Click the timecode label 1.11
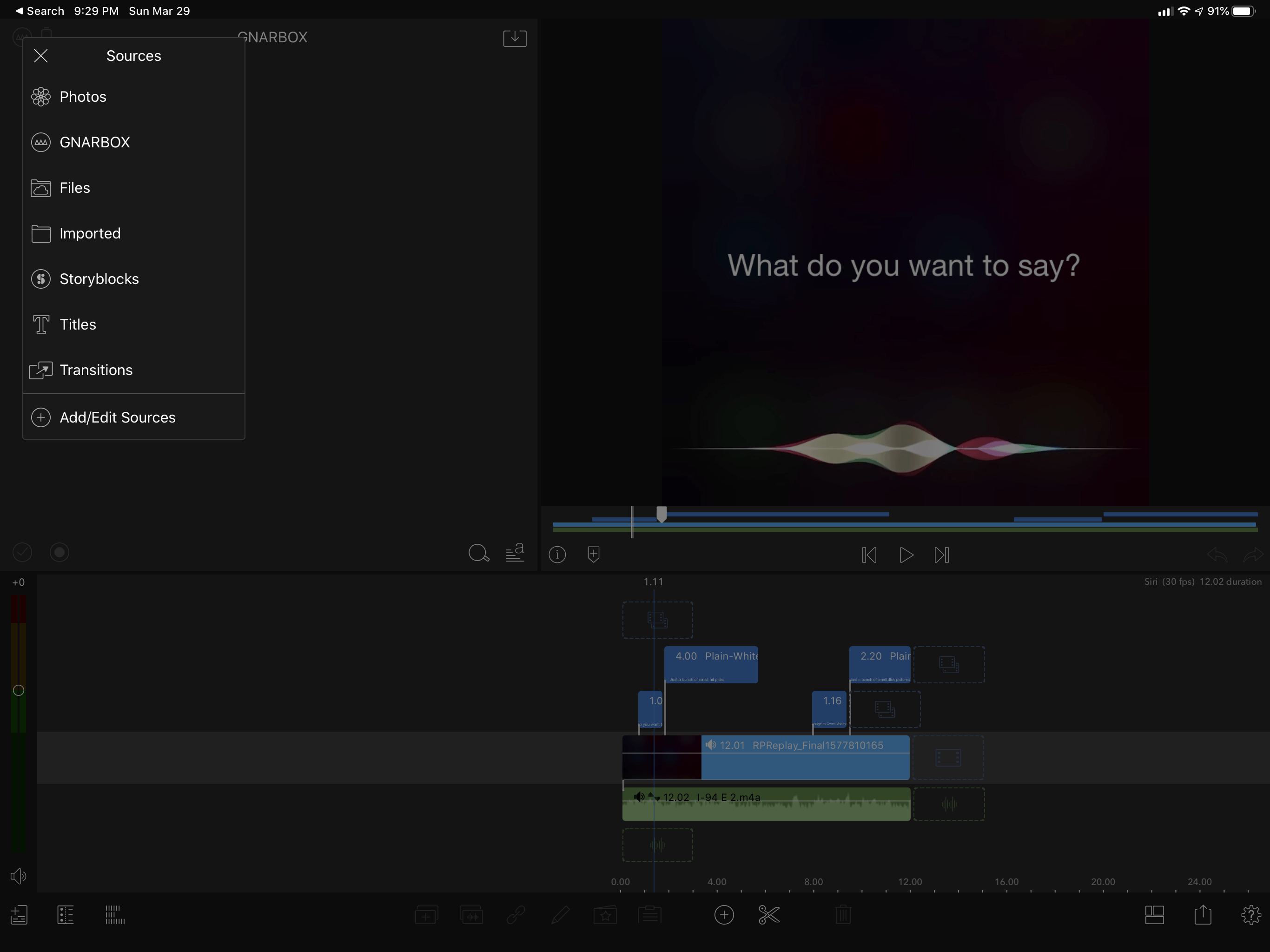 (654, 582)
